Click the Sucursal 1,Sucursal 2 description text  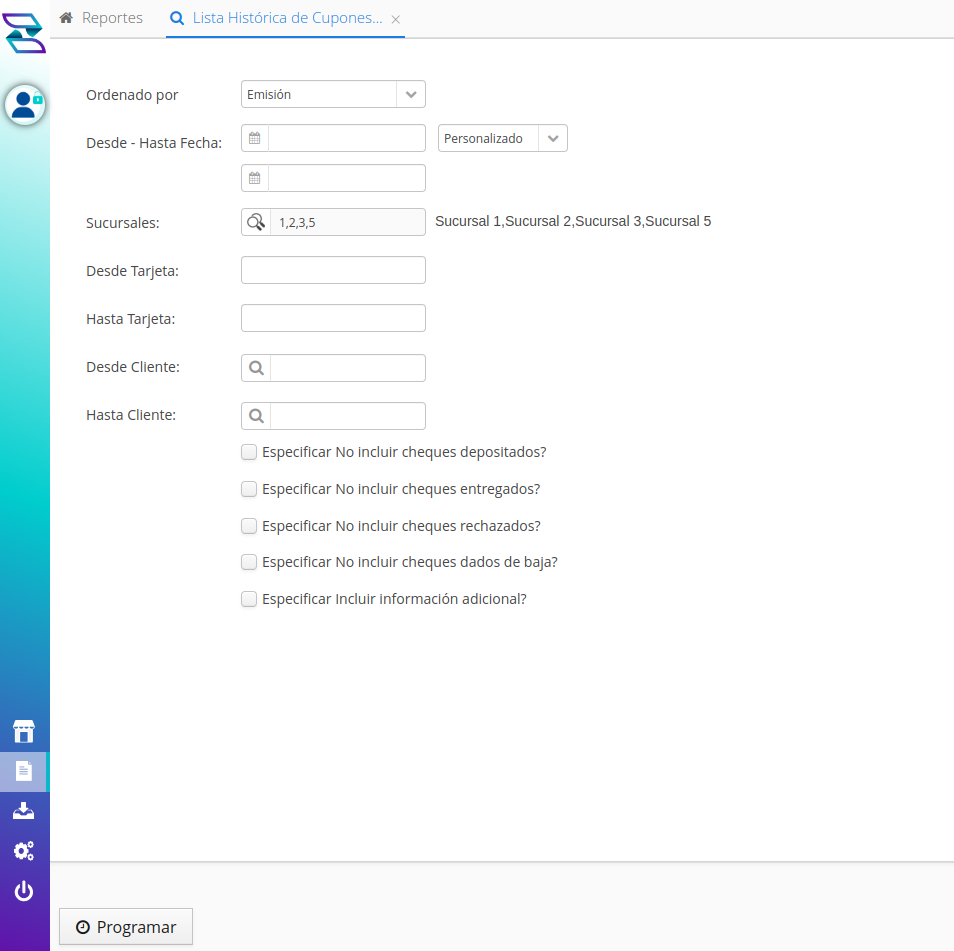(573, 221)
